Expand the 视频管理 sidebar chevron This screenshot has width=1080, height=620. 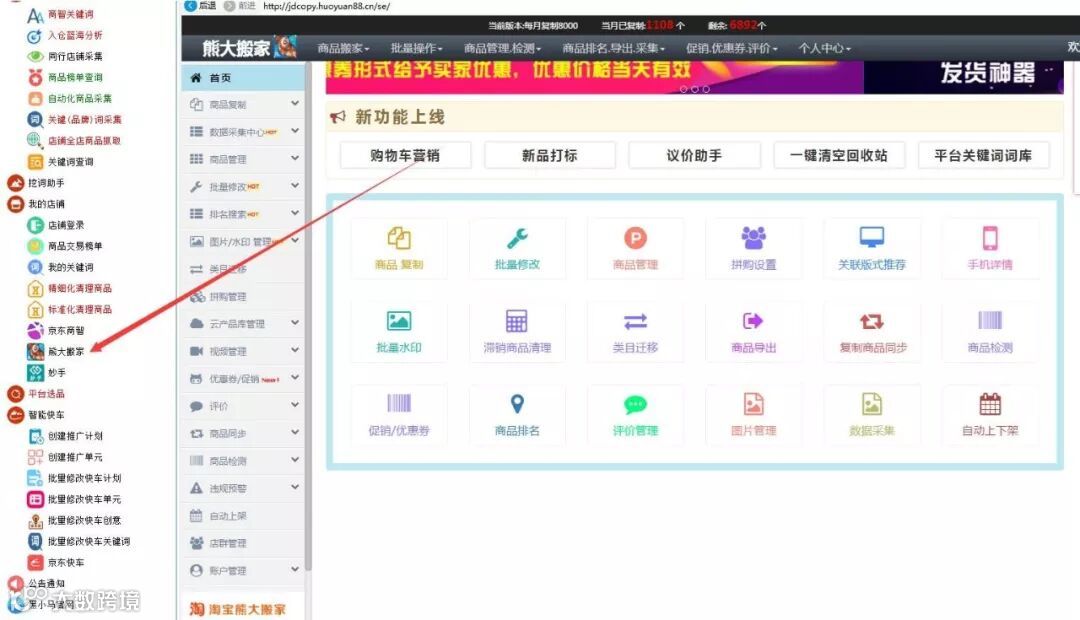[x=295, y=350]
